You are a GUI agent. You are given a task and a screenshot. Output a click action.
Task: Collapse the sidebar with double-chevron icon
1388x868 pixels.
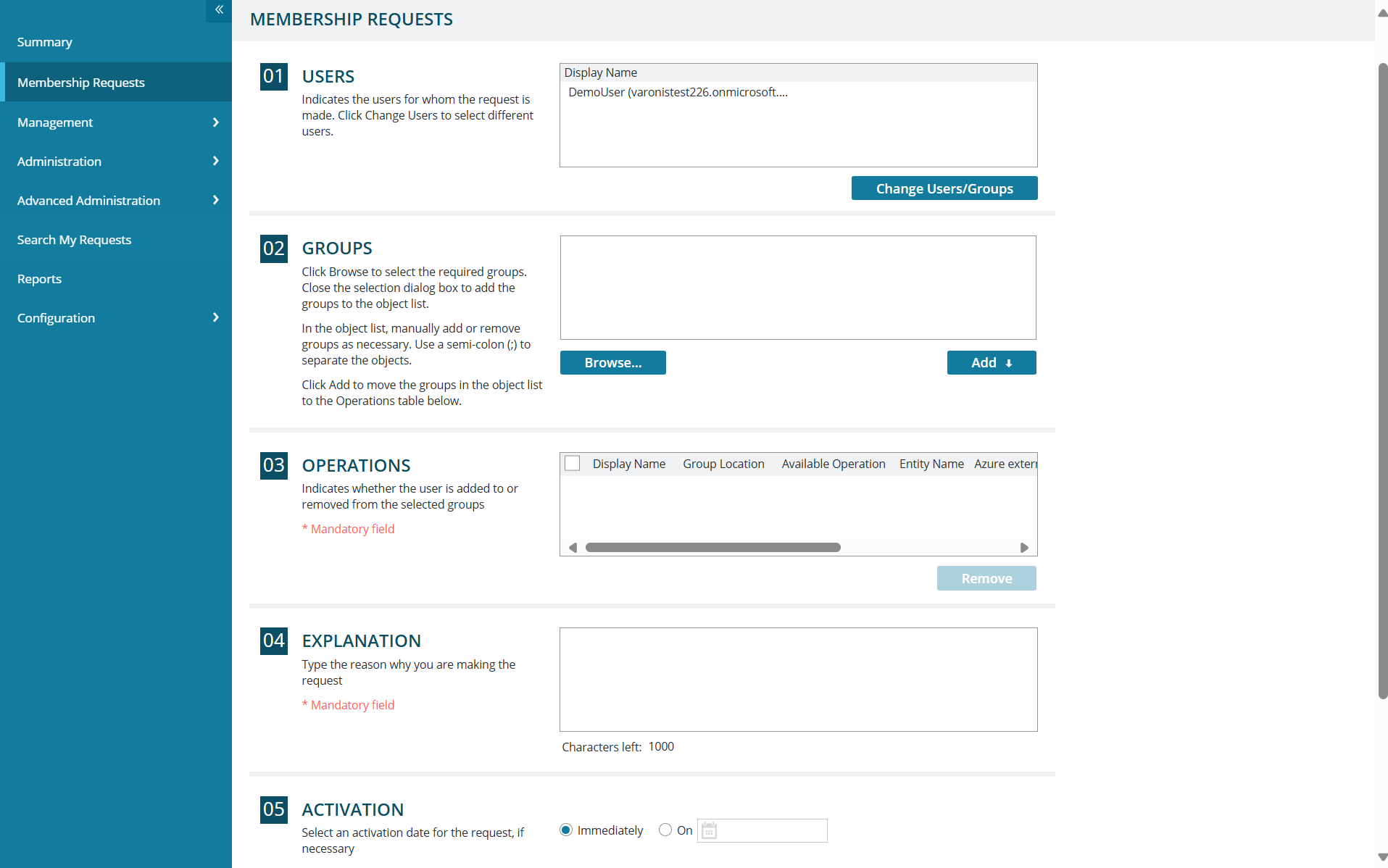219,10
